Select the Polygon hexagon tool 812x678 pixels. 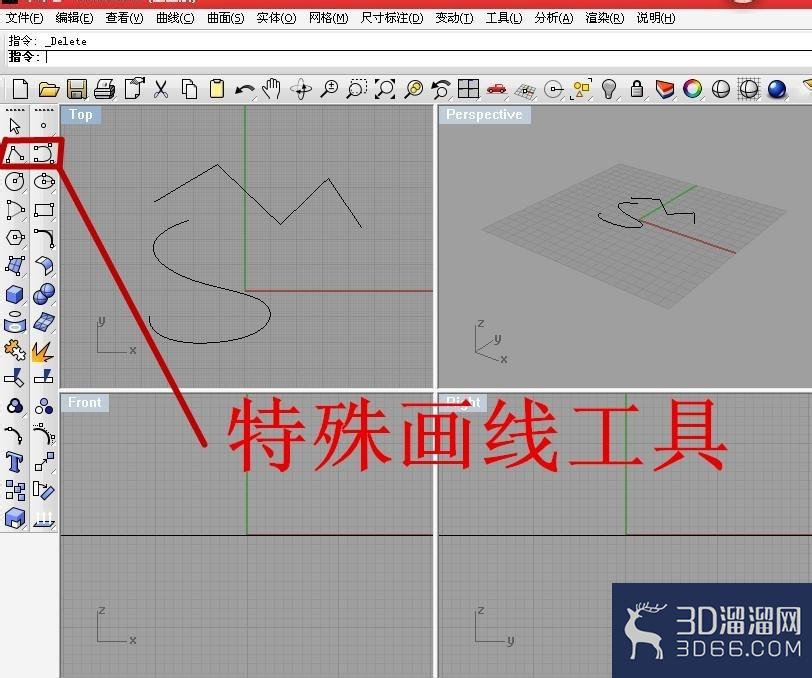pyautogui.click(x=15, y=238)
